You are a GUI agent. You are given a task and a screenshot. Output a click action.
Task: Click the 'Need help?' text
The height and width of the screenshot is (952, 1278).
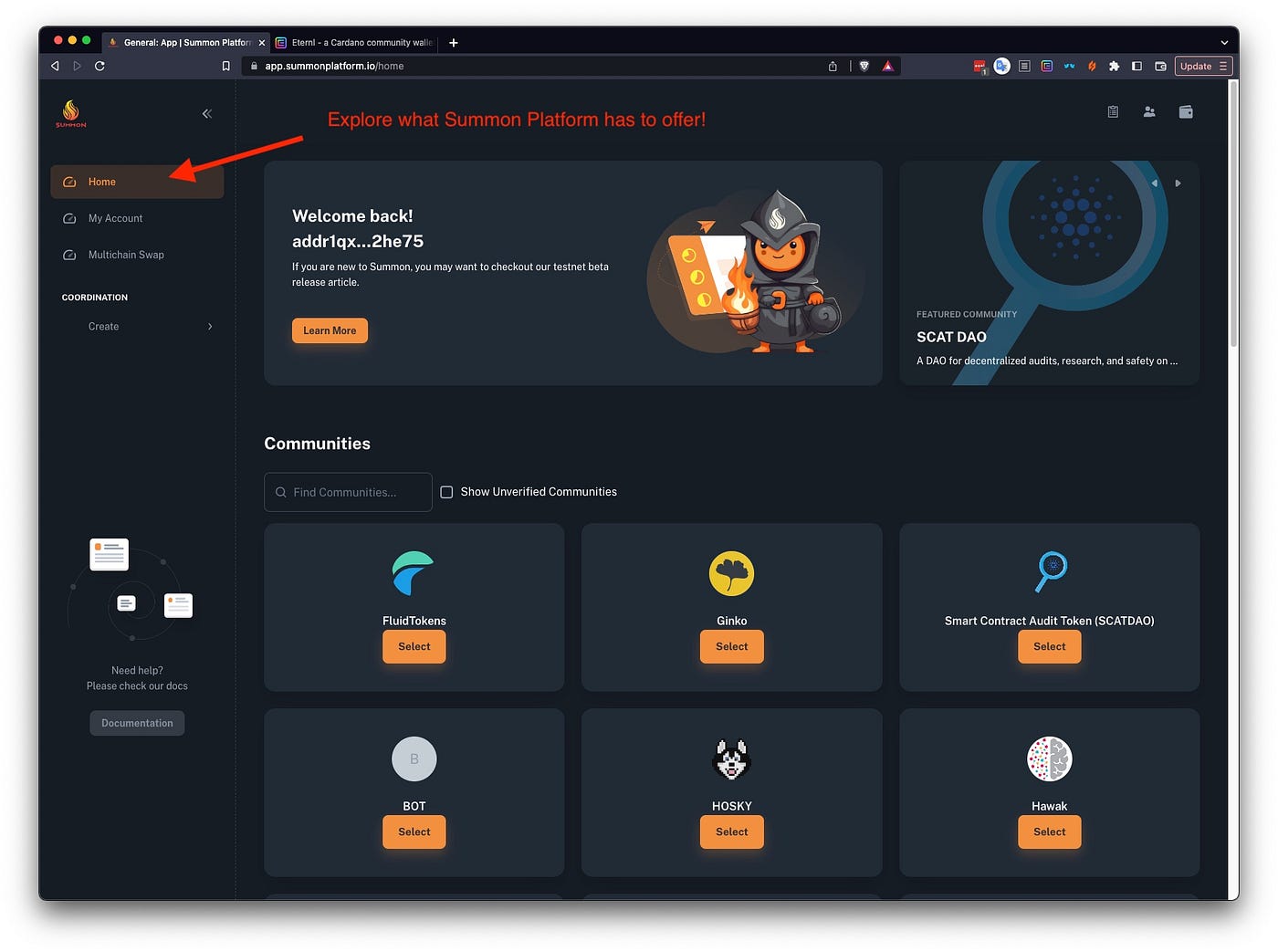coord(137,670)
